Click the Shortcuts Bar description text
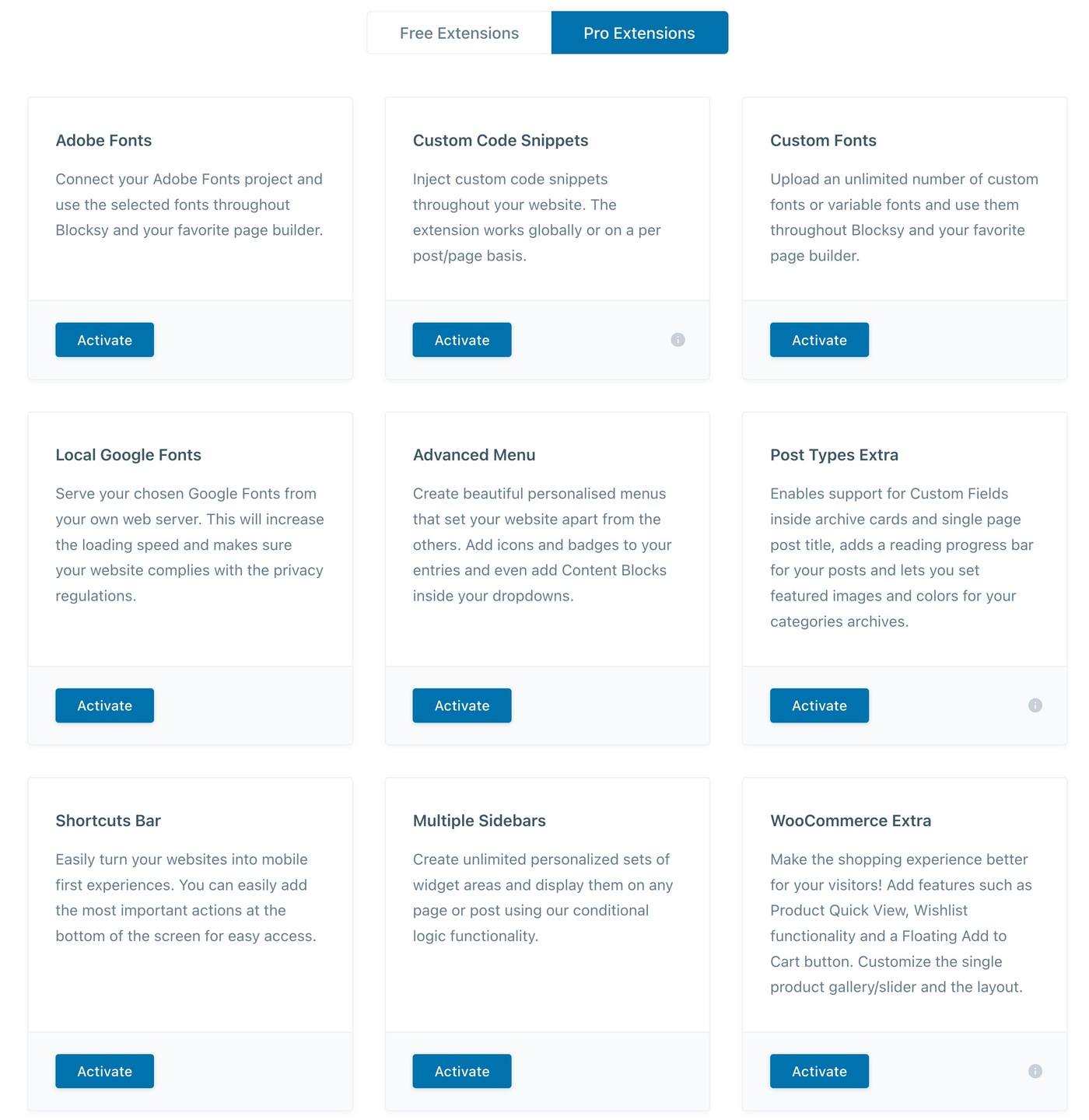 [186, 898]
